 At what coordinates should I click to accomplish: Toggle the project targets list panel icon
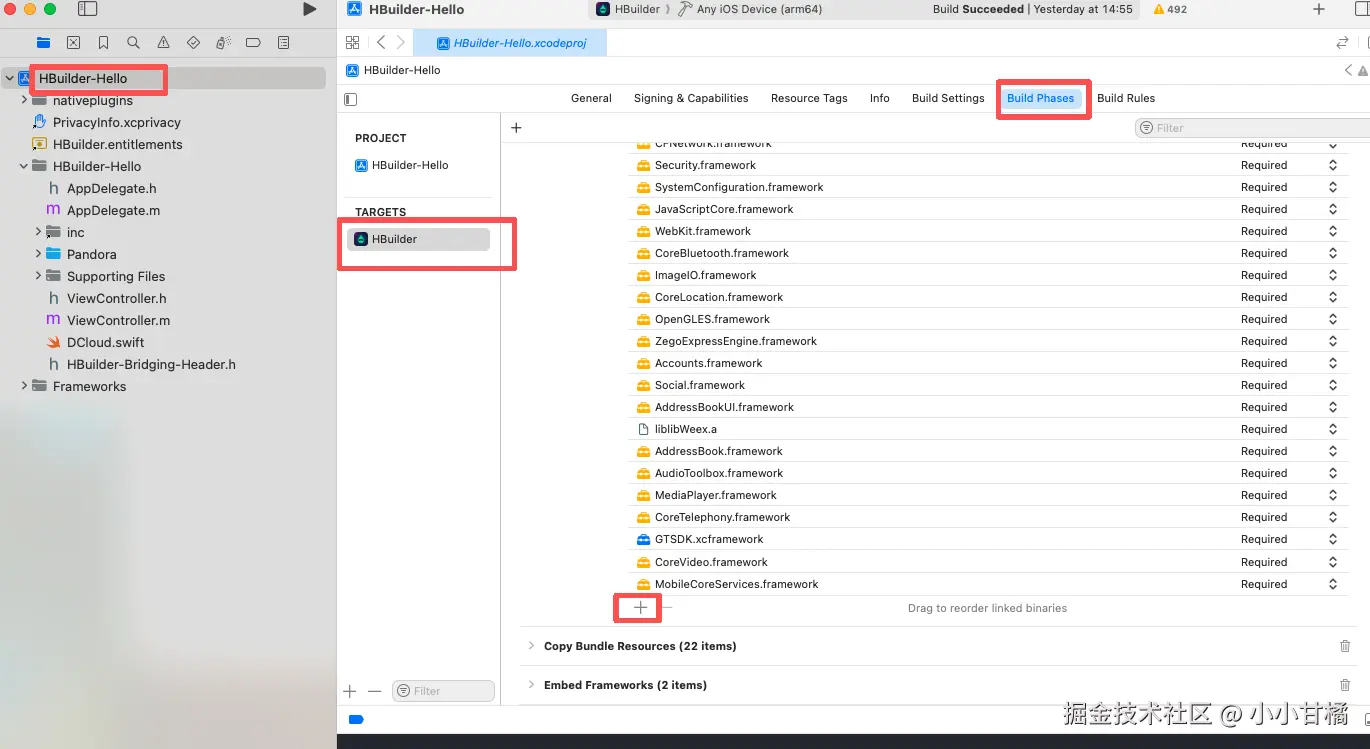350,99
